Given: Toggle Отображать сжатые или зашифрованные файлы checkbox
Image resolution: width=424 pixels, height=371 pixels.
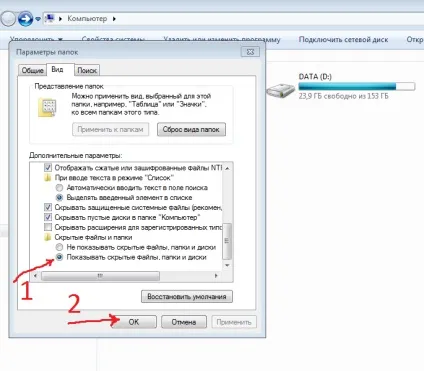Looking at the screenshot, I should 48,168.
